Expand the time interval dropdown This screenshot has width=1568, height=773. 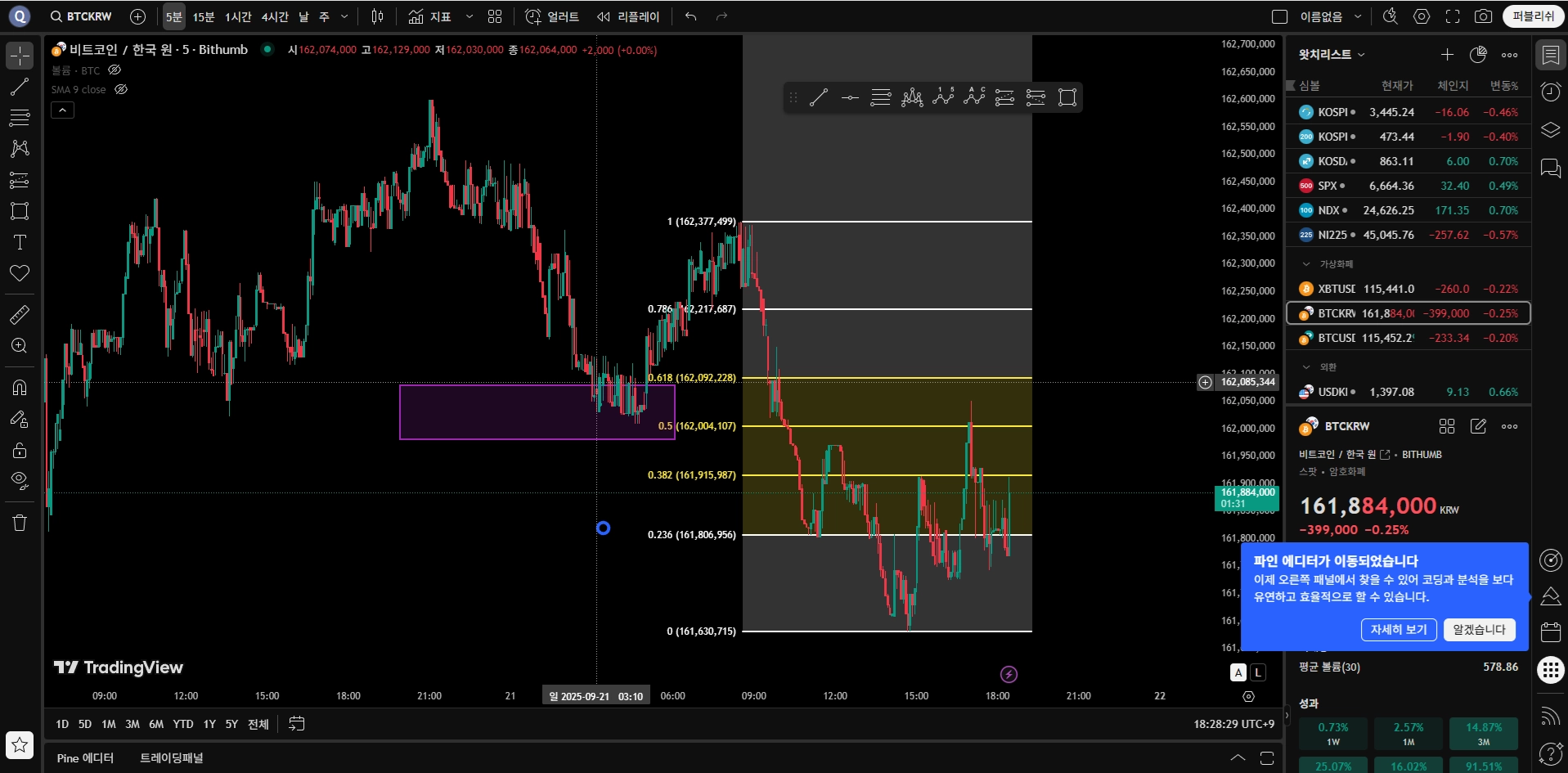[x=344, y=16]
